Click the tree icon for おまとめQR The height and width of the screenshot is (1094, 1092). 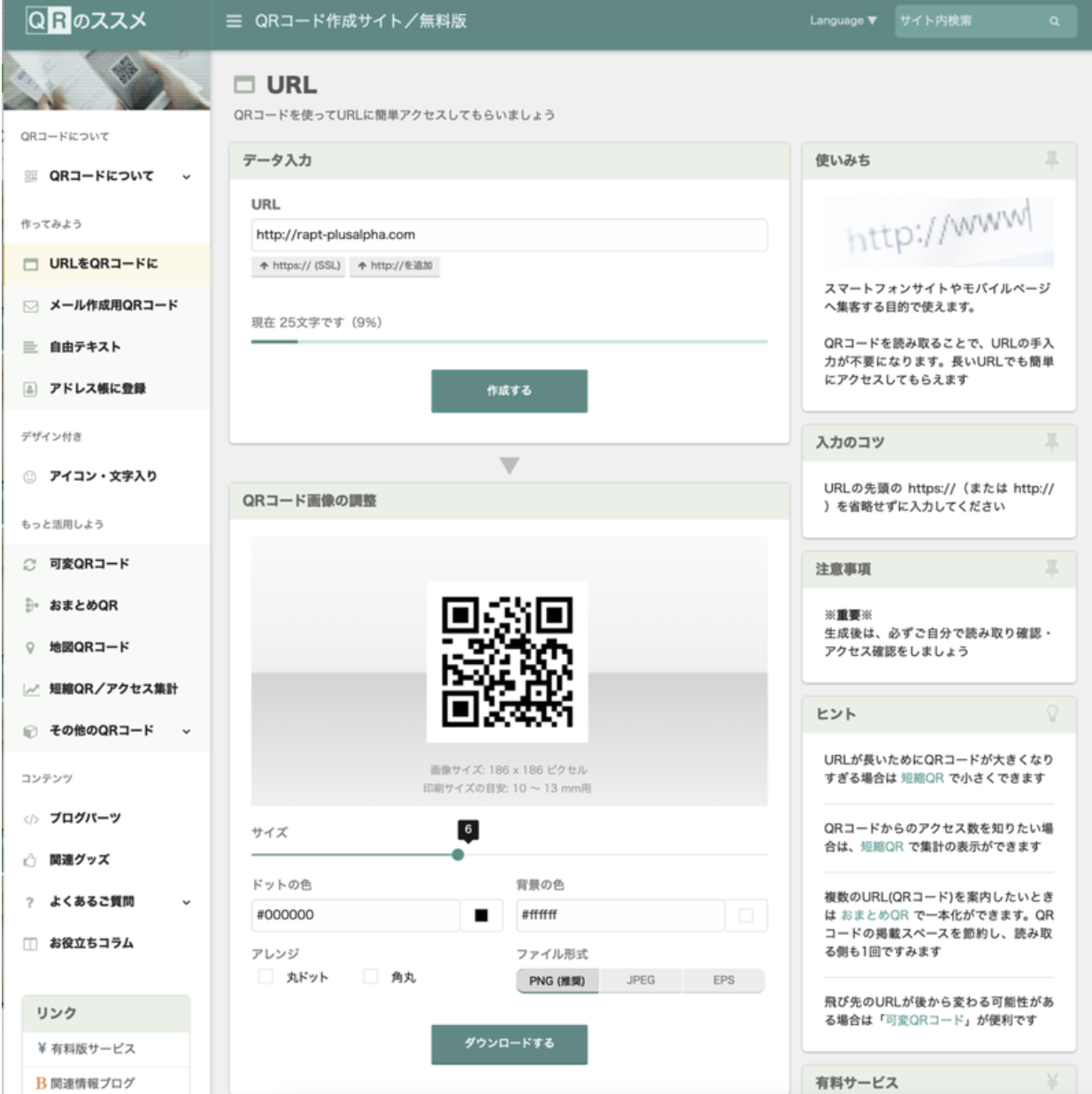31,605
